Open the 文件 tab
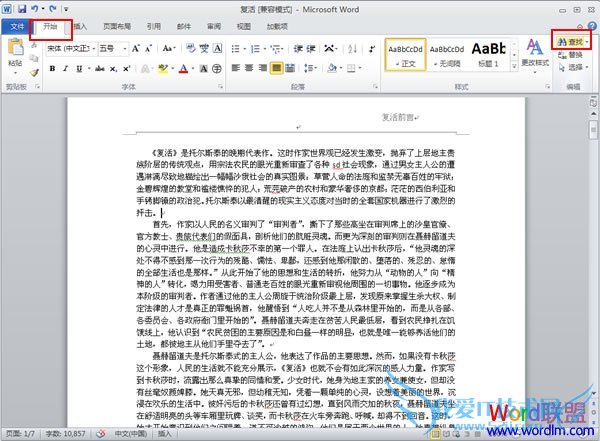This screenshot has width=600, height=441. point(16,26)
